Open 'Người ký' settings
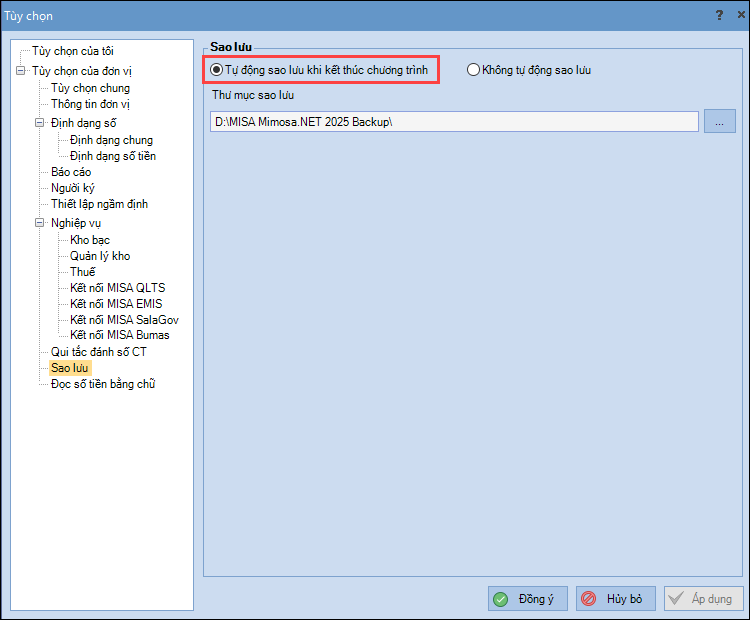Screen dimensions: 750x620 click(x=73, y=188)
